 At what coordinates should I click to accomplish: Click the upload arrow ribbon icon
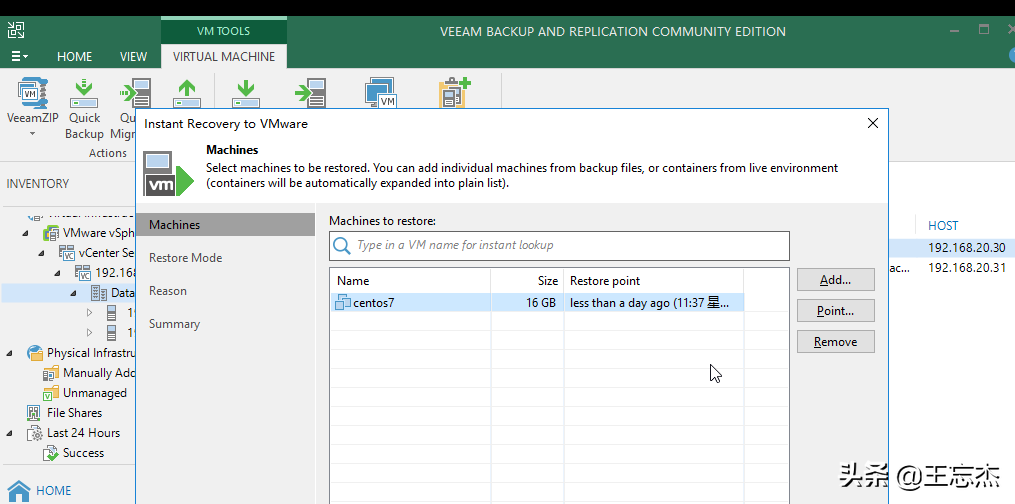point(186,93)
